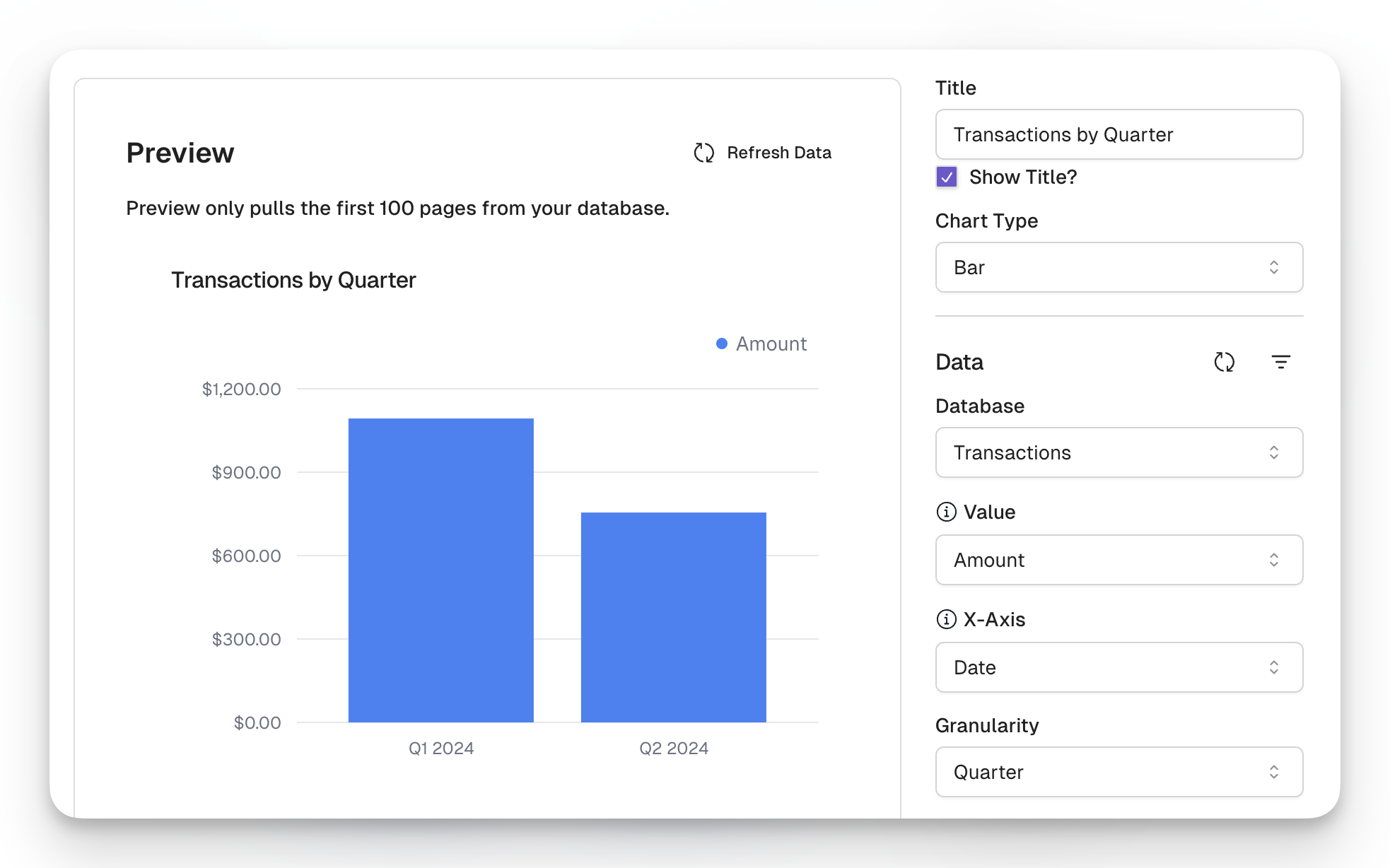Open the Value Amount dropdown

[1118, 560]
